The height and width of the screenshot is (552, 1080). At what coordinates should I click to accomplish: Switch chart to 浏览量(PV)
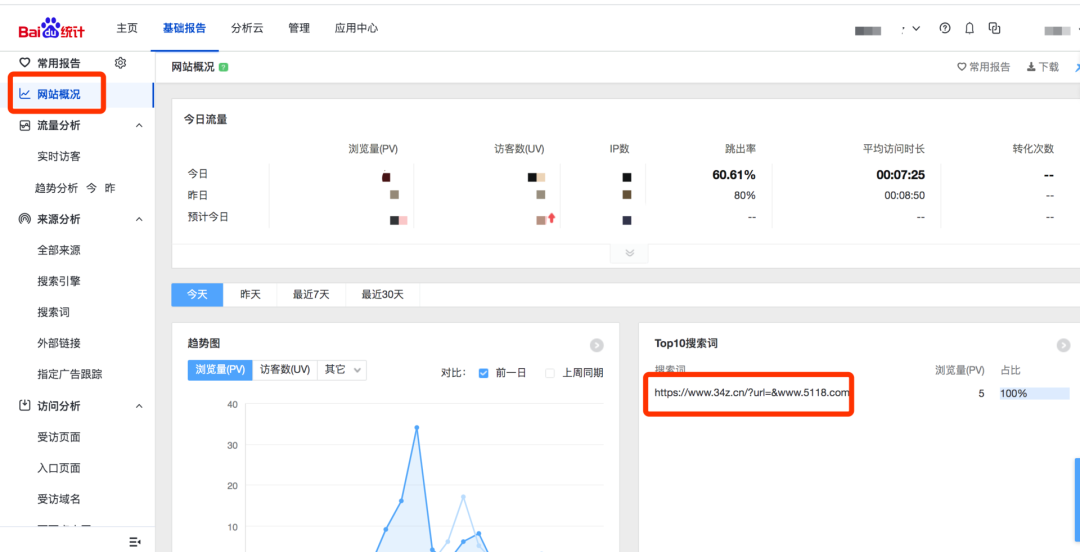pyautogui.click(x=220, y=370)
